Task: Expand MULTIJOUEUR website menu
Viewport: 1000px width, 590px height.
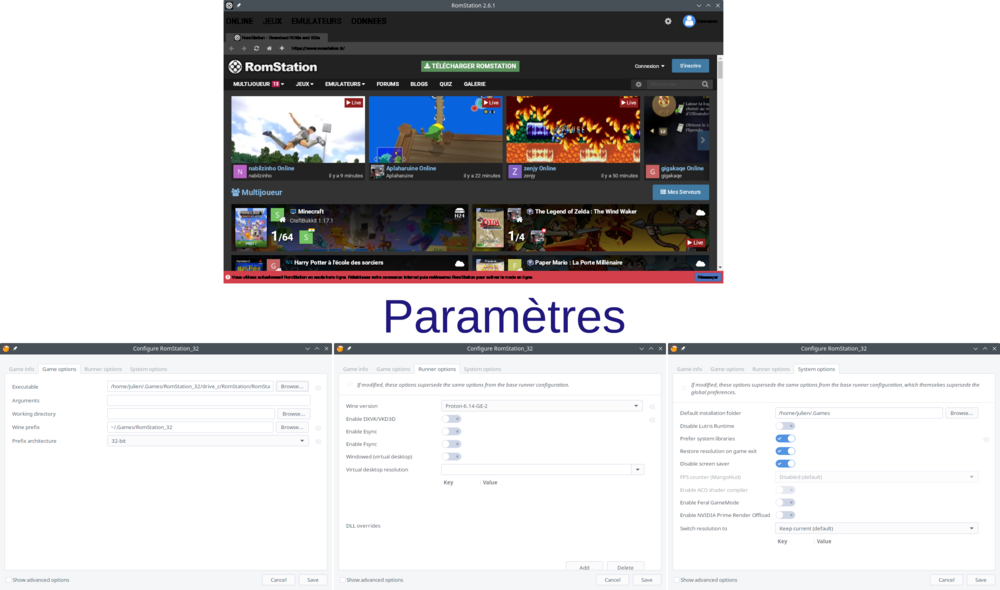Action: [258, 84]
